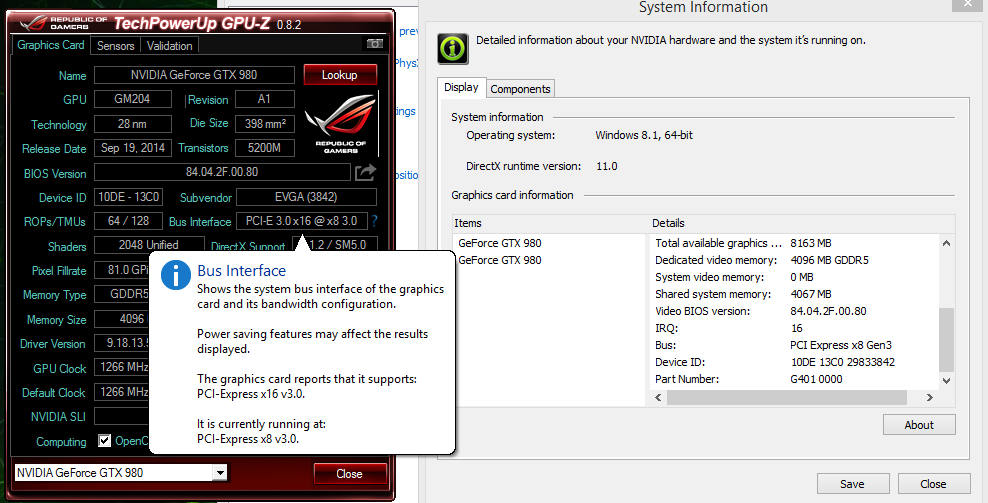The height and width of the screenshot is (503, 988).
Task: Click the blue info icon in tooltip
Action: click(176, 275)
